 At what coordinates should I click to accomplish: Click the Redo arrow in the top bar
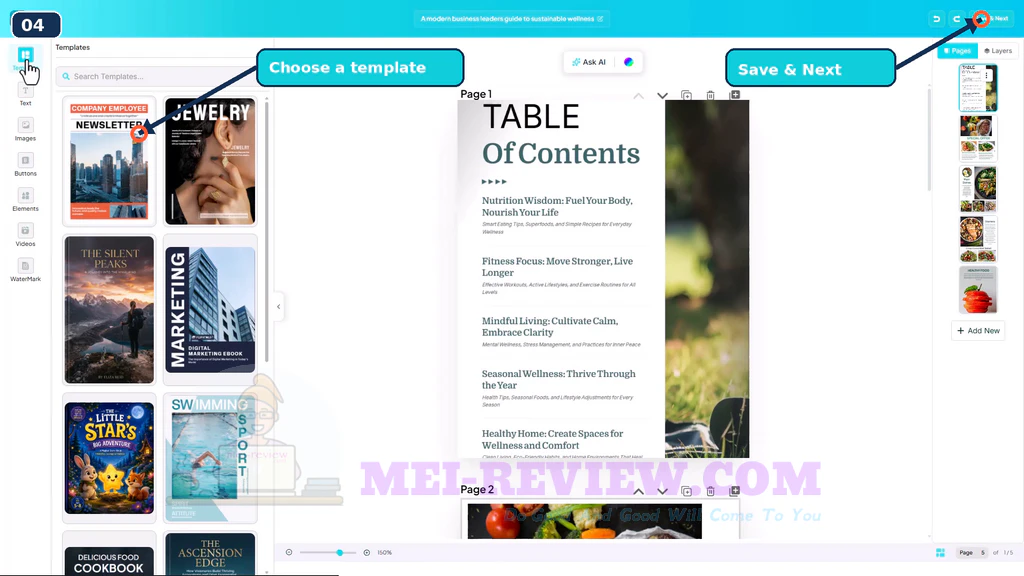(956, 19)
